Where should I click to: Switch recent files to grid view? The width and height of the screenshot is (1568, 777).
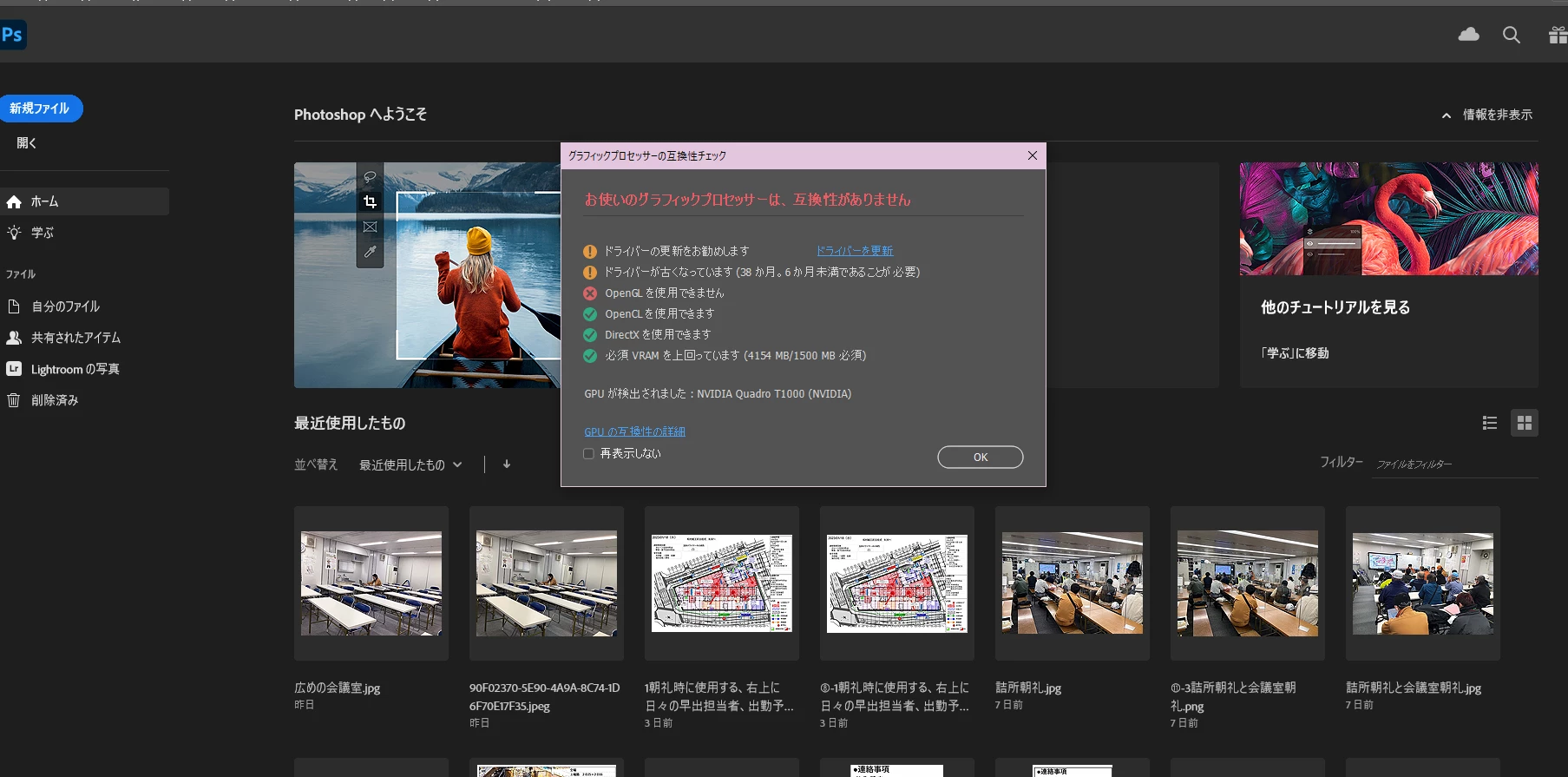[x=1525, y=423]
